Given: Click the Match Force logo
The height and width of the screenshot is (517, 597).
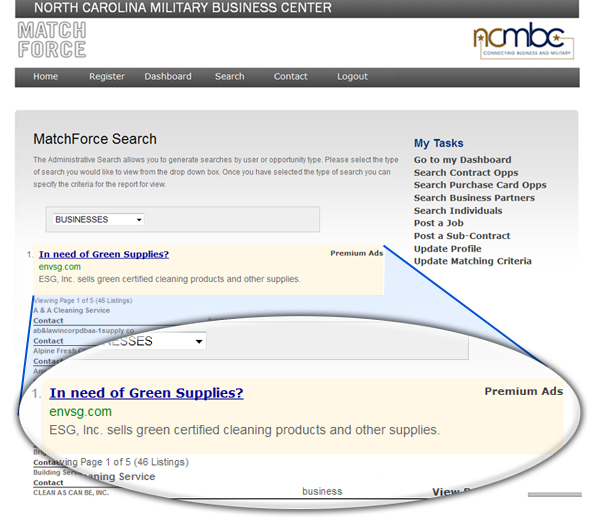Looking at the screenshot, I should click(x=52, y=40).
